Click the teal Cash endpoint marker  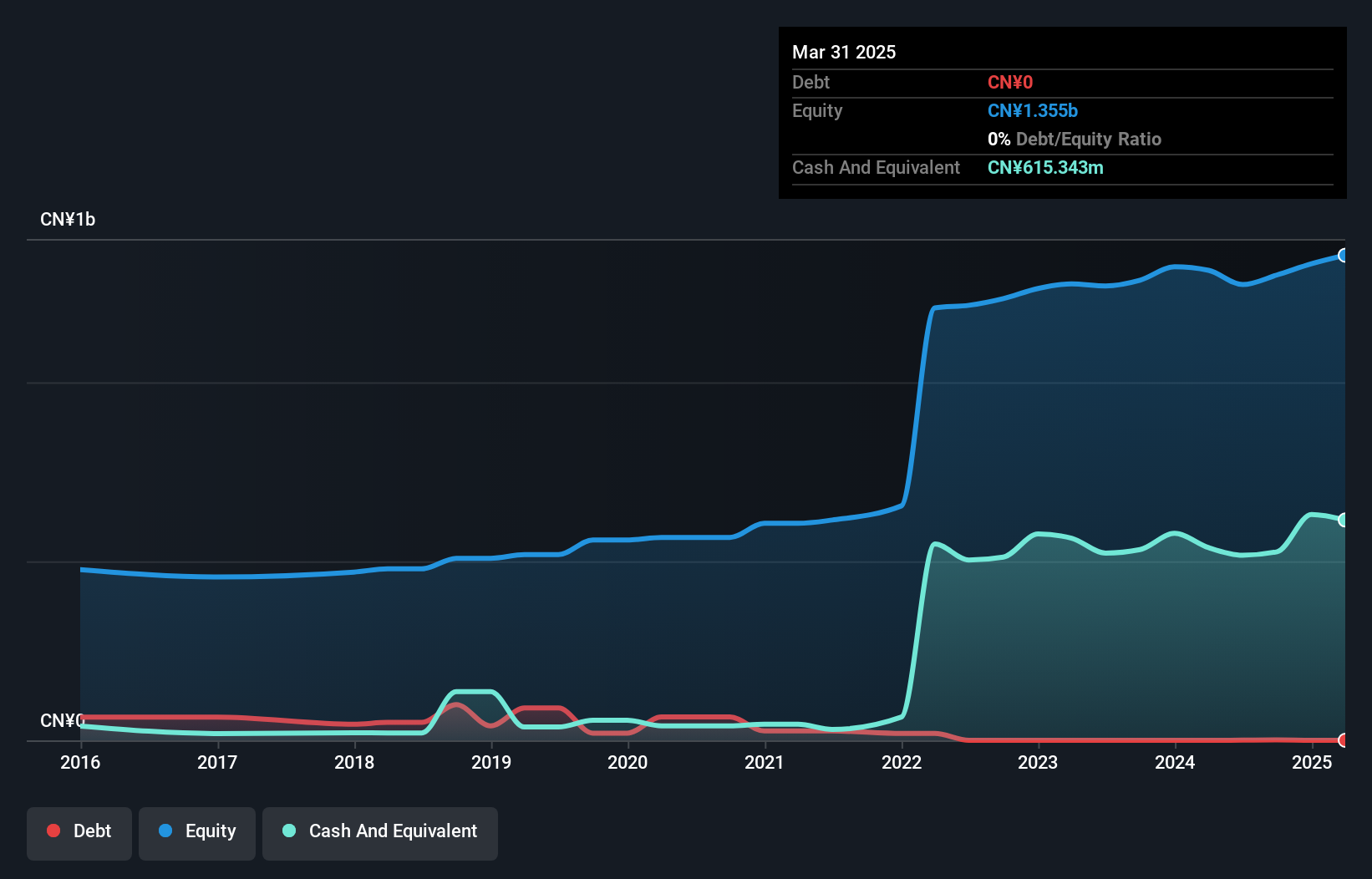click(x=1344, y=520)
